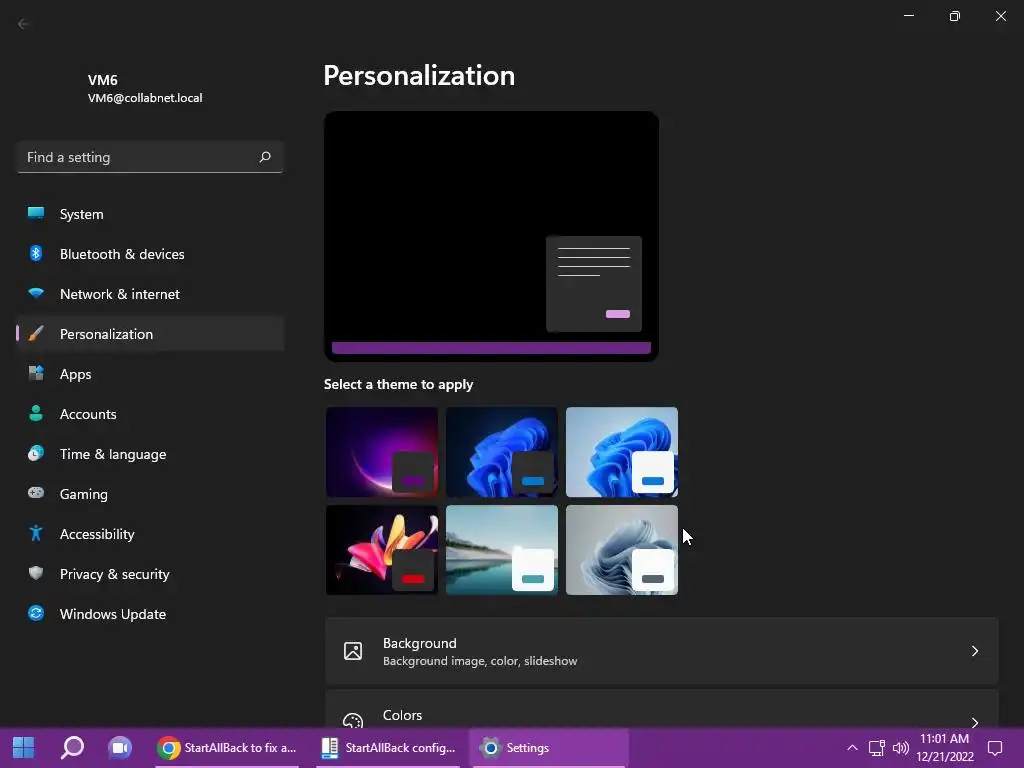The height and width of the screenshot is (768, 1024).
Task: Go to Accounts settings
Action: tap(150, 414)
